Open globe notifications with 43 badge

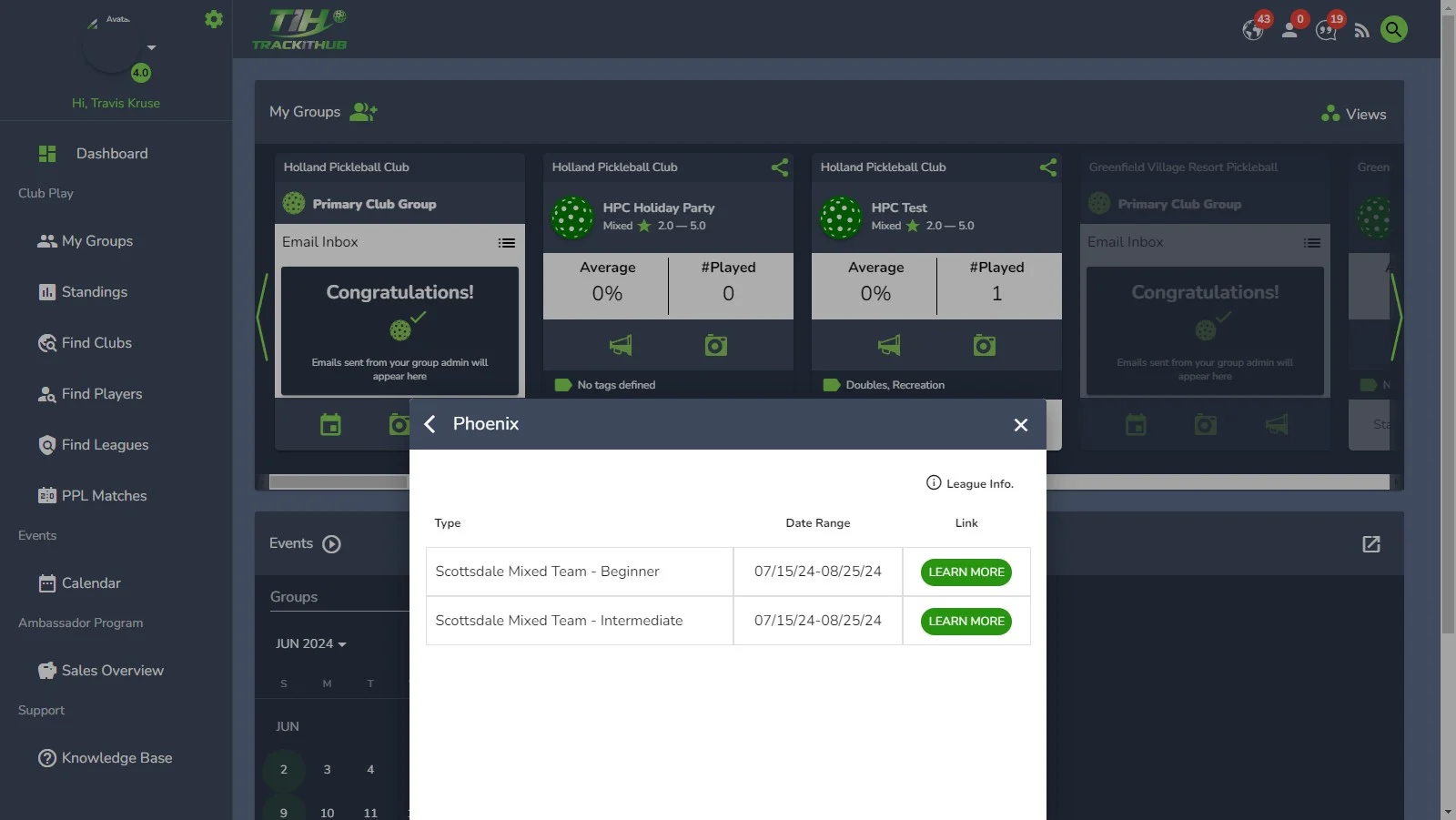pyautogui.click(x=1253, y=30)
